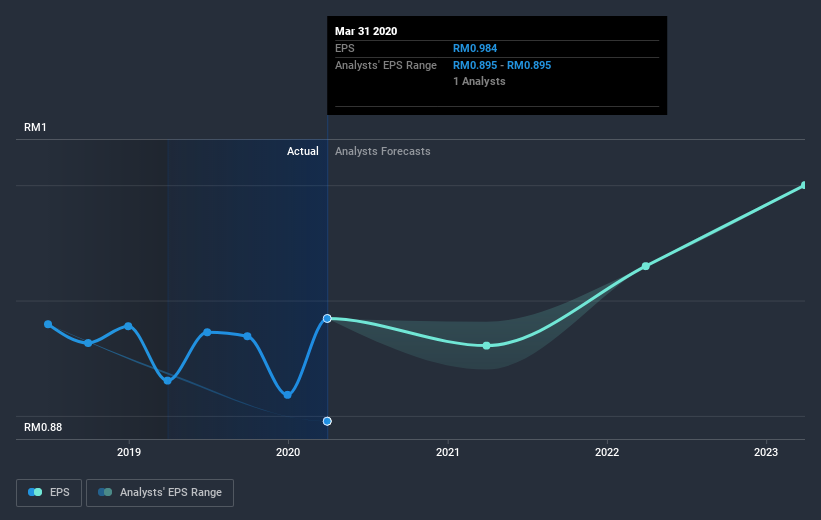
Task: Click the RM1 y-axis label
Action: click(36, 127)
